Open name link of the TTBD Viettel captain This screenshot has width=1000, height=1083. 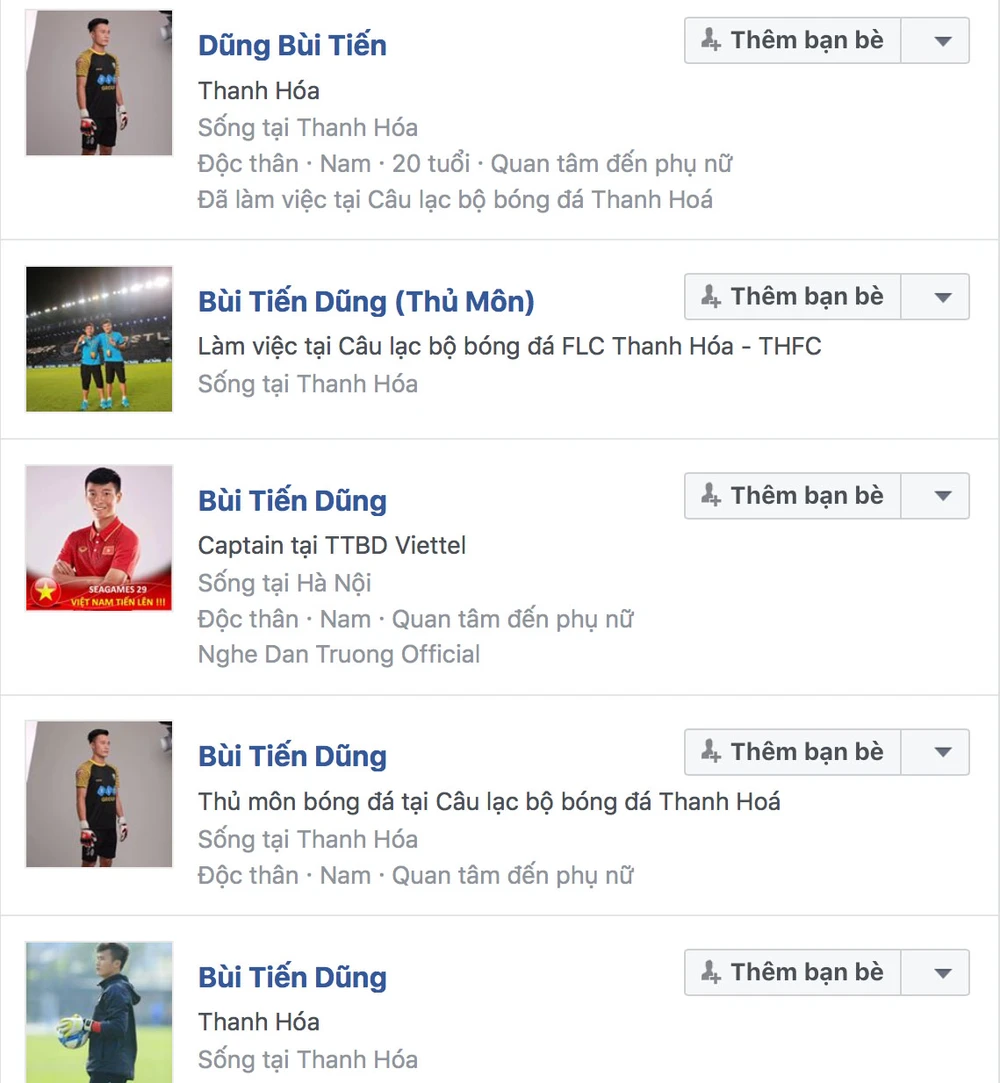(x=292, y=501)
